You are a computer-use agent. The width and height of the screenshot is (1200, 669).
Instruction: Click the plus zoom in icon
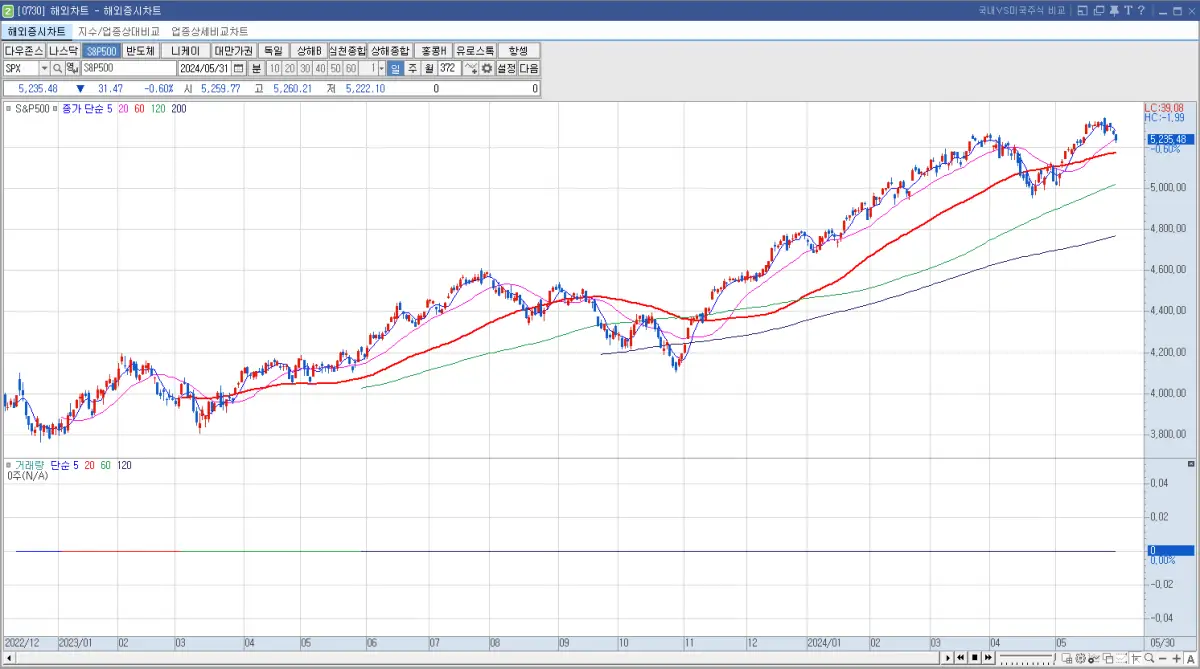[x=1177, y=659]
